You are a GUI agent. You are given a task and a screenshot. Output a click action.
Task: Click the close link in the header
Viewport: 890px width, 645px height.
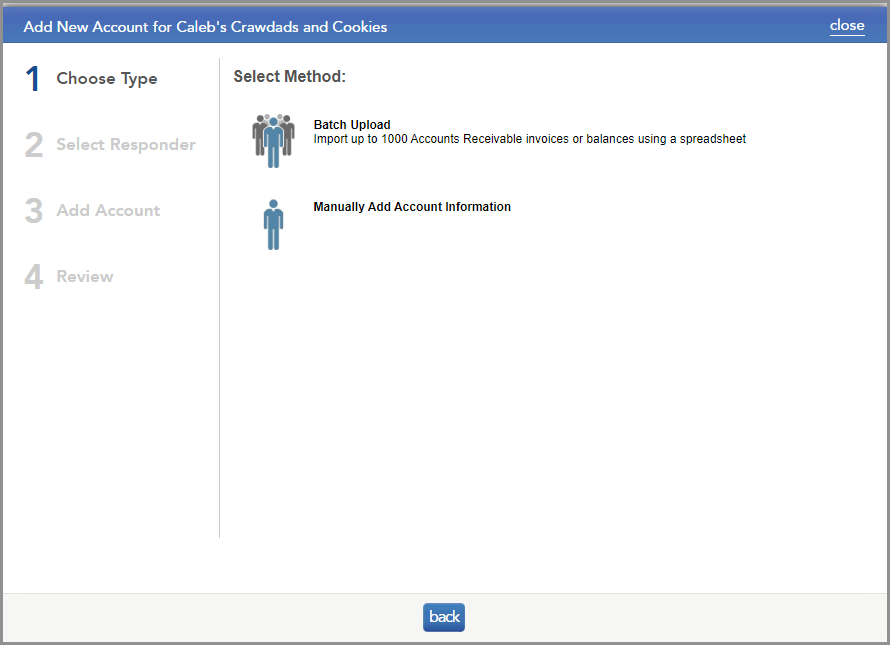point(847,25)
